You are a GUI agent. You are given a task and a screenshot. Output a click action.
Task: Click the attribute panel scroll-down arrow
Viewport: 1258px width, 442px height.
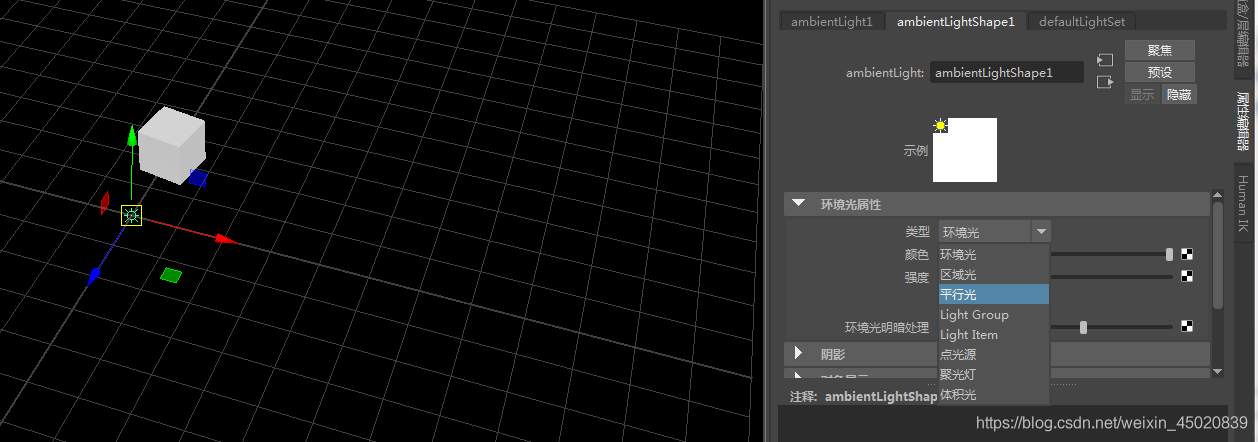pos(1217,371)
